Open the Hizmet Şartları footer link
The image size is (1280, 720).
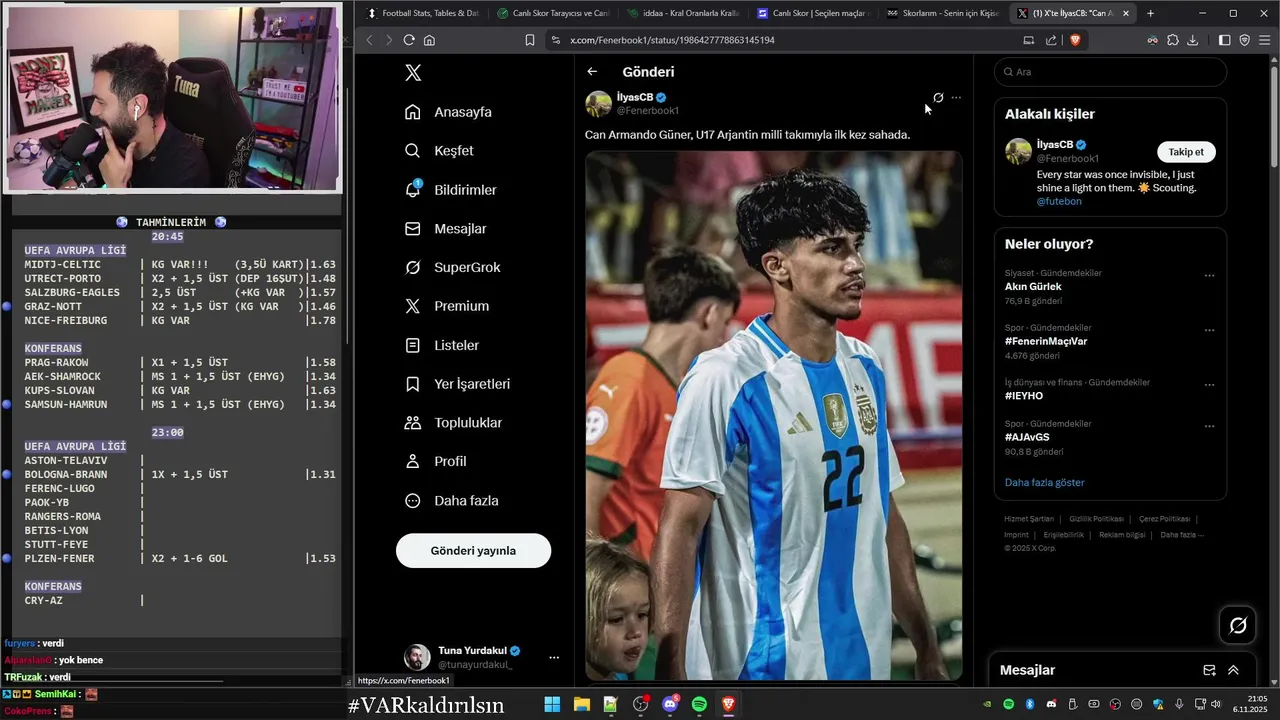coord(1029,519)
